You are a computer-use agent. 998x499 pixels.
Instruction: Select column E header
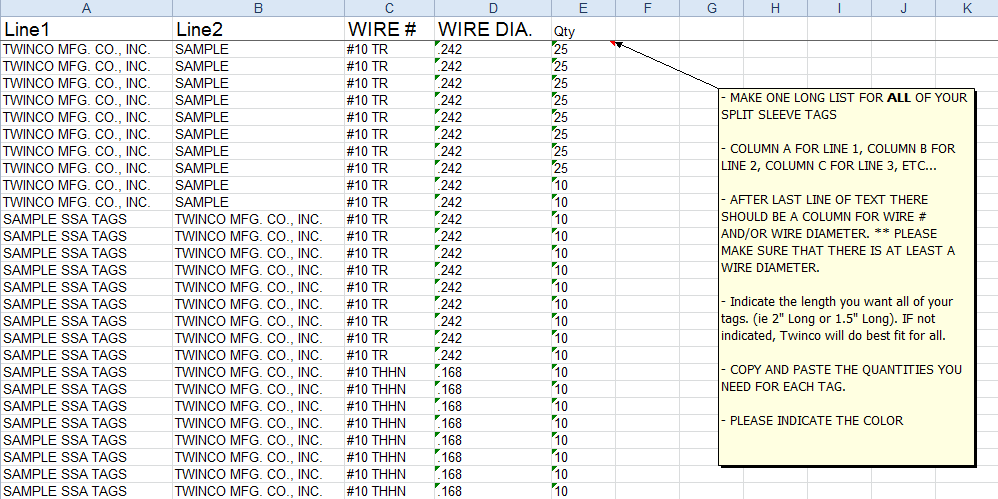[x=584, y=8]
